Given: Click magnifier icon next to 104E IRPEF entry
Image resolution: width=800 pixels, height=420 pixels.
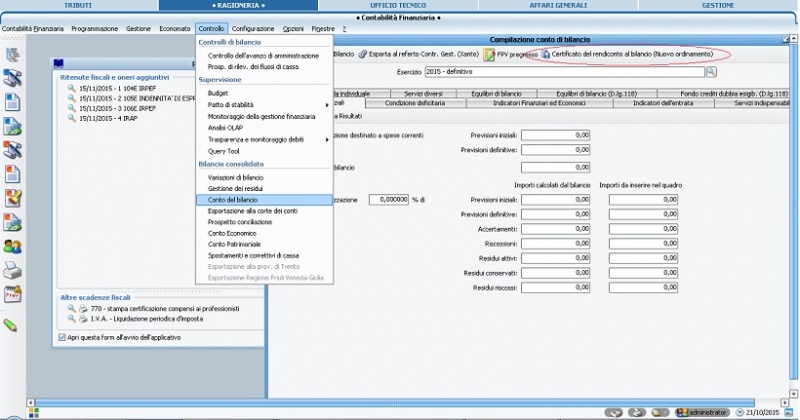Looking at the screenshot, I should coord(72,88).
